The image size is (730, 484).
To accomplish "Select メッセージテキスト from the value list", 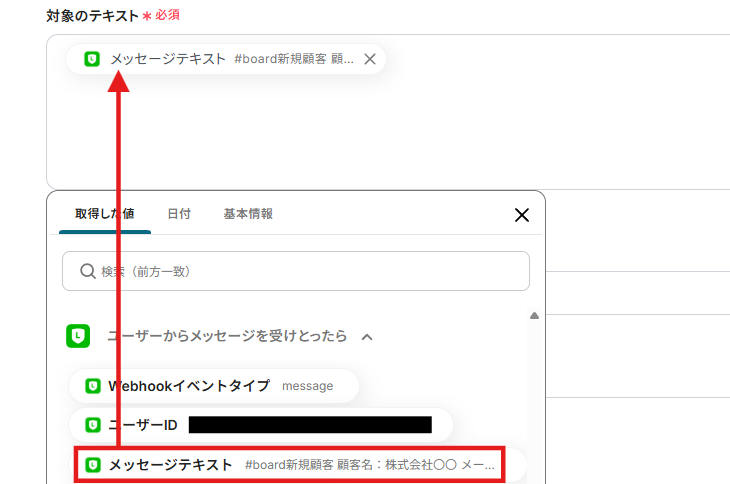I will (290, 465).
